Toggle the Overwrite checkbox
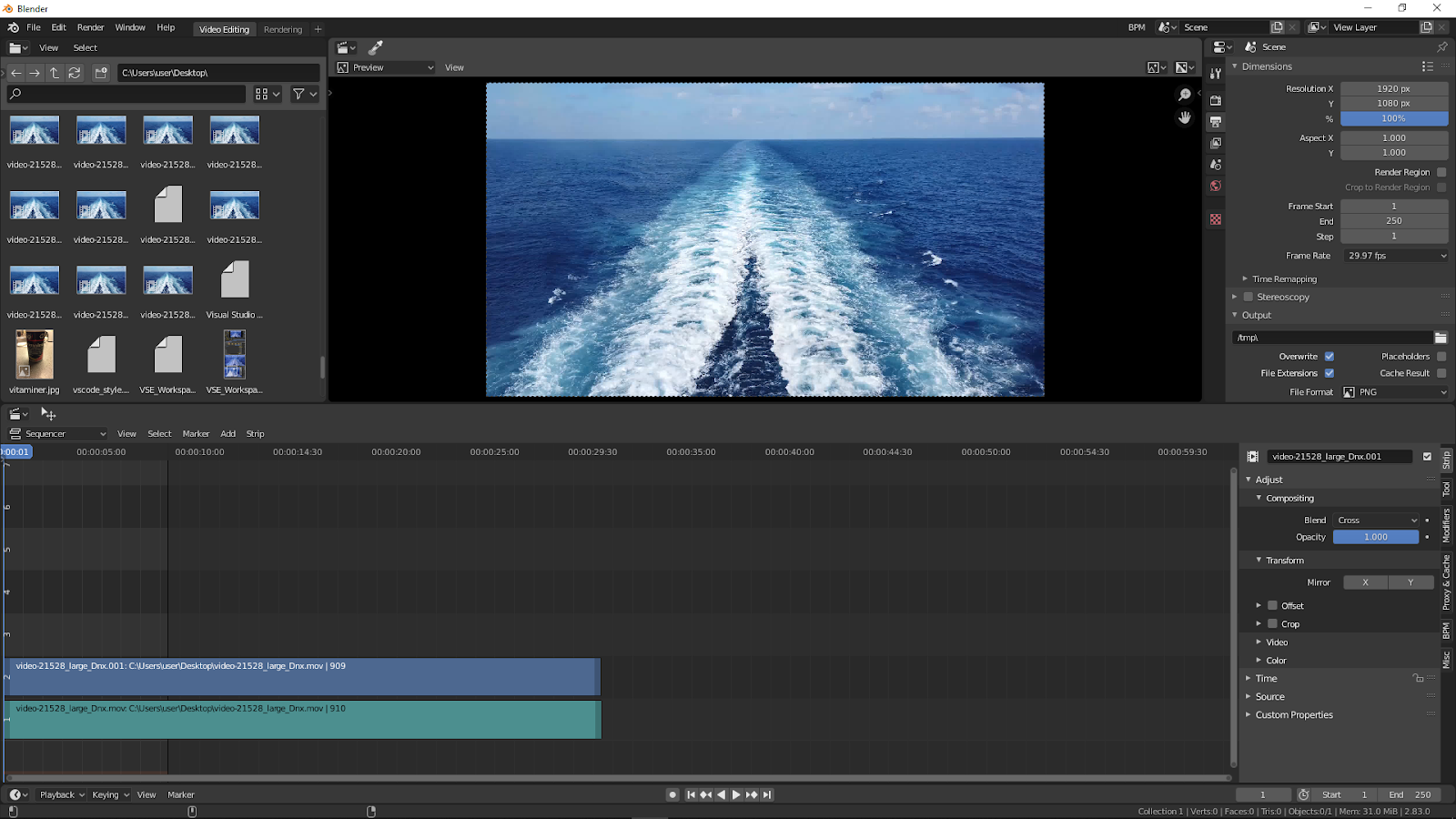The width and height of the screenshot is (1456, 819). click(x=1329, y=357)
